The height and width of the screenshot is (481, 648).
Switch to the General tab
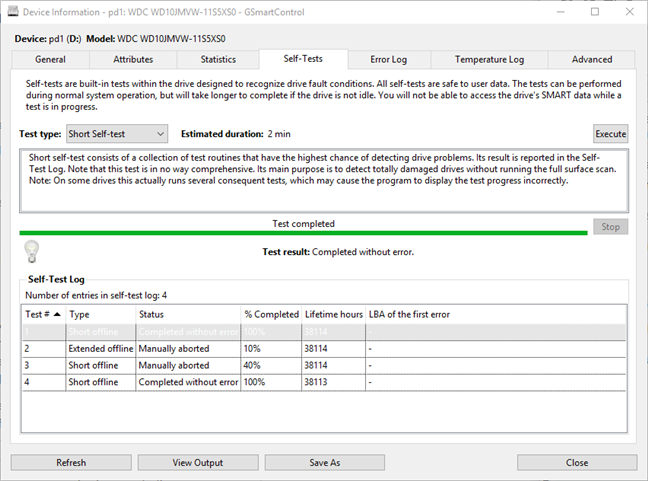click(x=50, y=60)
